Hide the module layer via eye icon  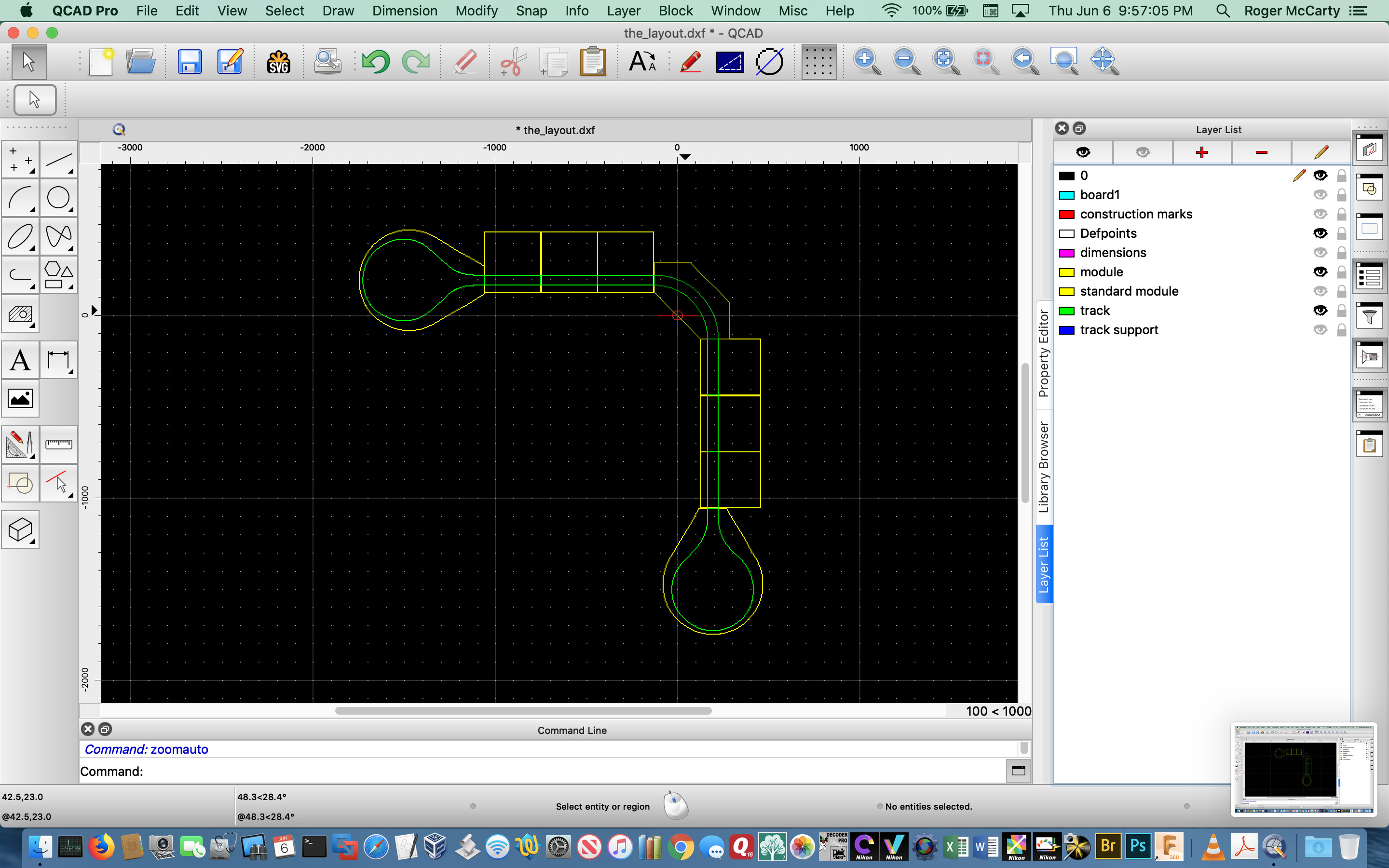(x=1320, y=271)
